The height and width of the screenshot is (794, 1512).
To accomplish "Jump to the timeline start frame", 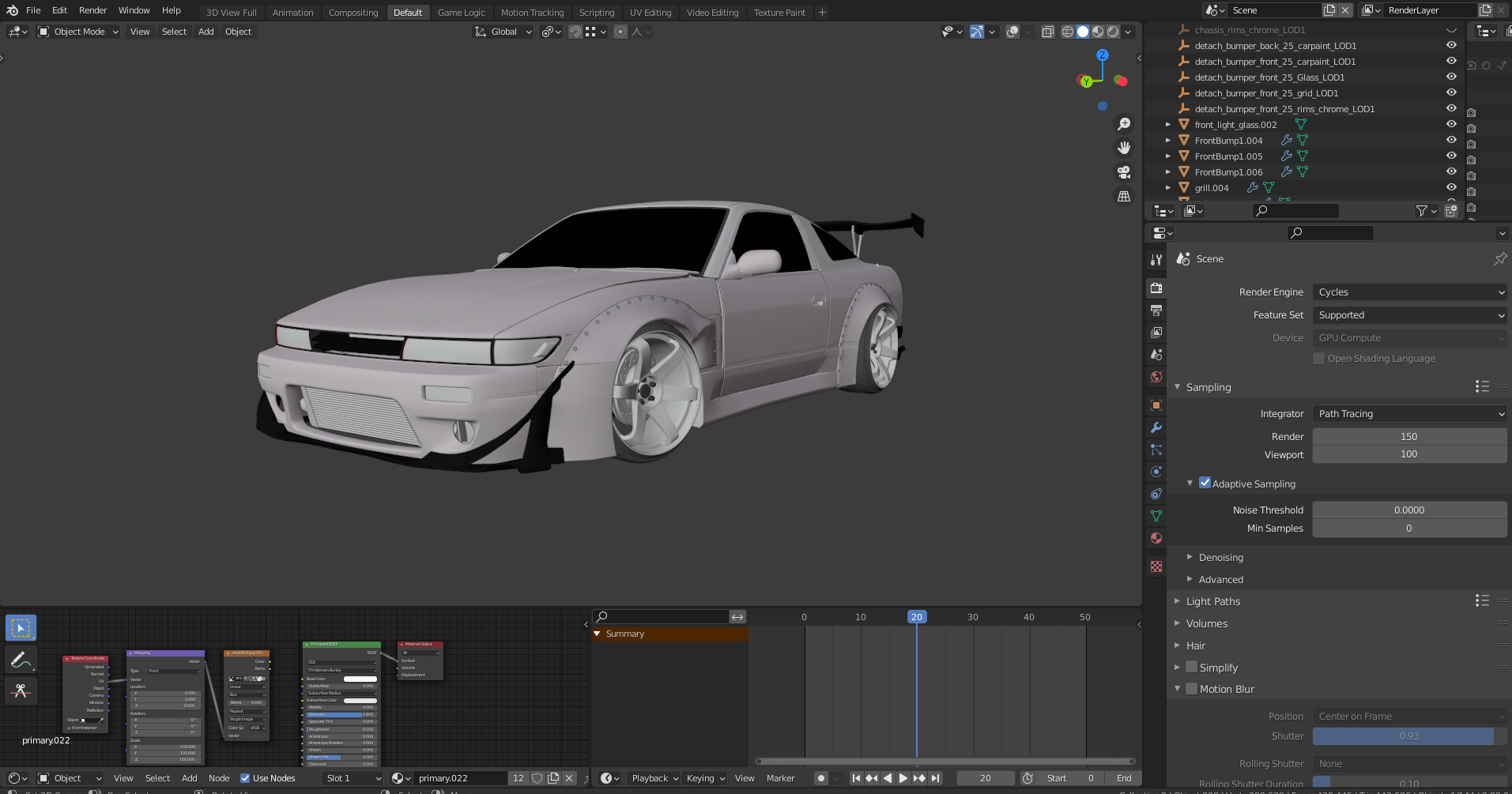I will 856,778.
